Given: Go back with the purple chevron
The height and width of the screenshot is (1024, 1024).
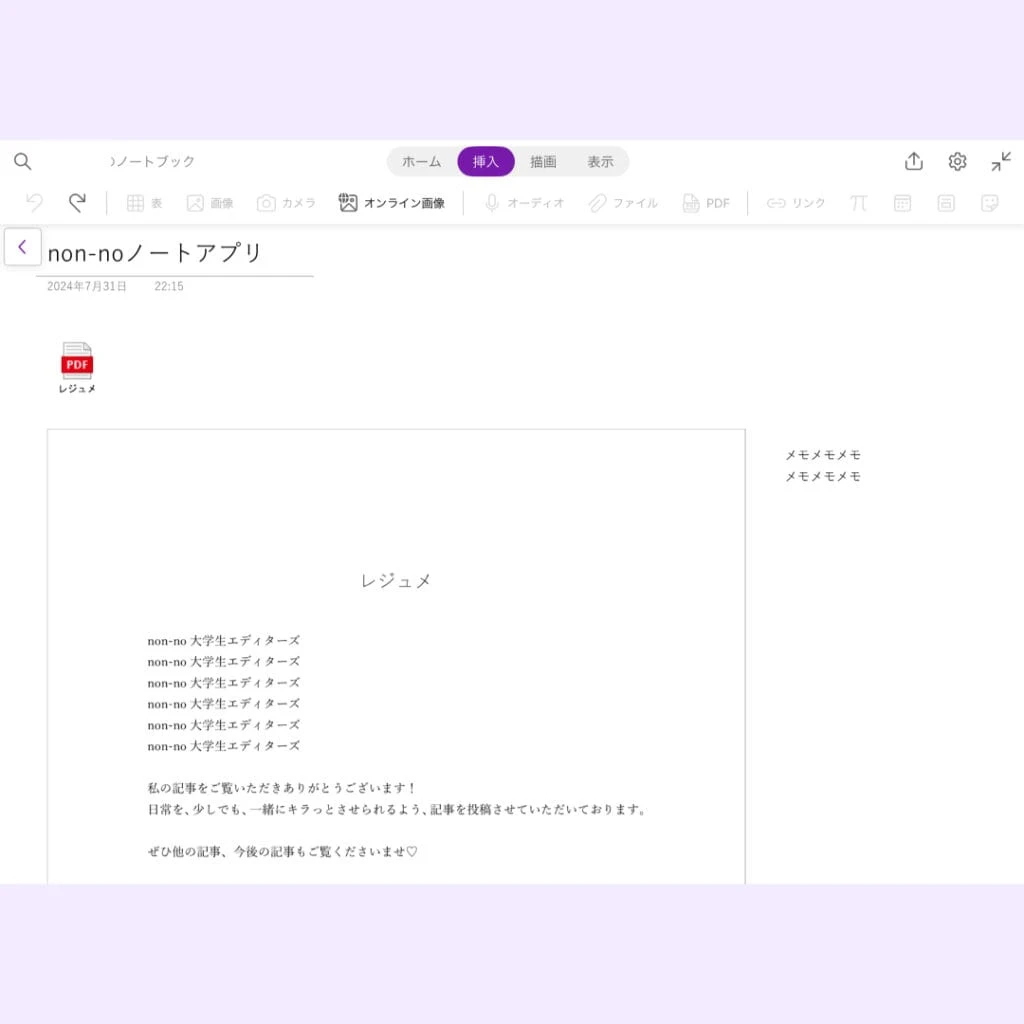Looking at the screenshot, I should [23, 247].
